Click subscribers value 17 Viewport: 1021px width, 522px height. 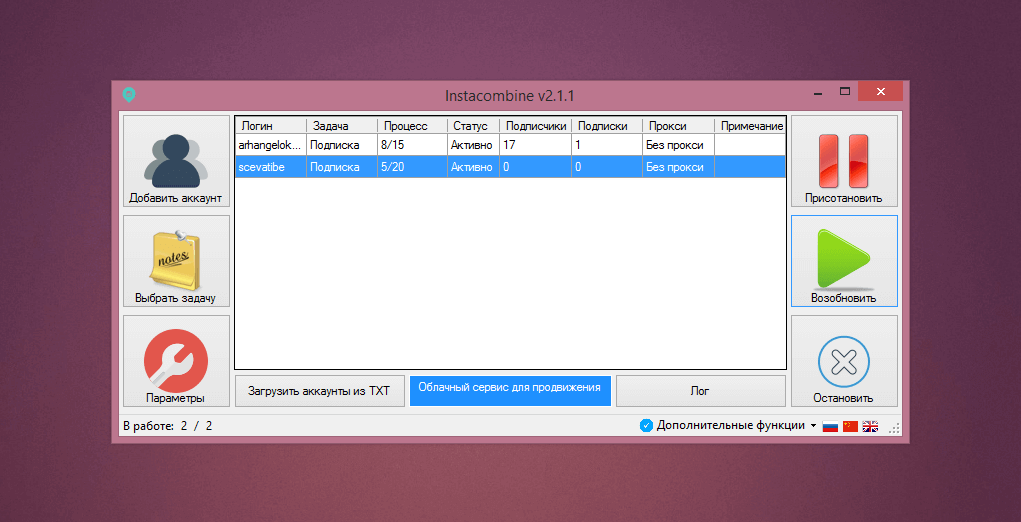tap(509, 145)
